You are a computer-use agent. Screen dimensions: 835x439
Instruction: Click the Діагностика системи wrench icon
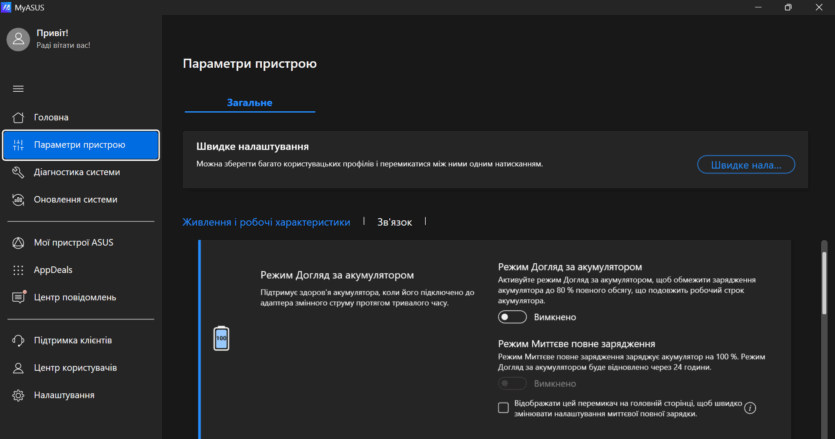[x=17, y=172]
